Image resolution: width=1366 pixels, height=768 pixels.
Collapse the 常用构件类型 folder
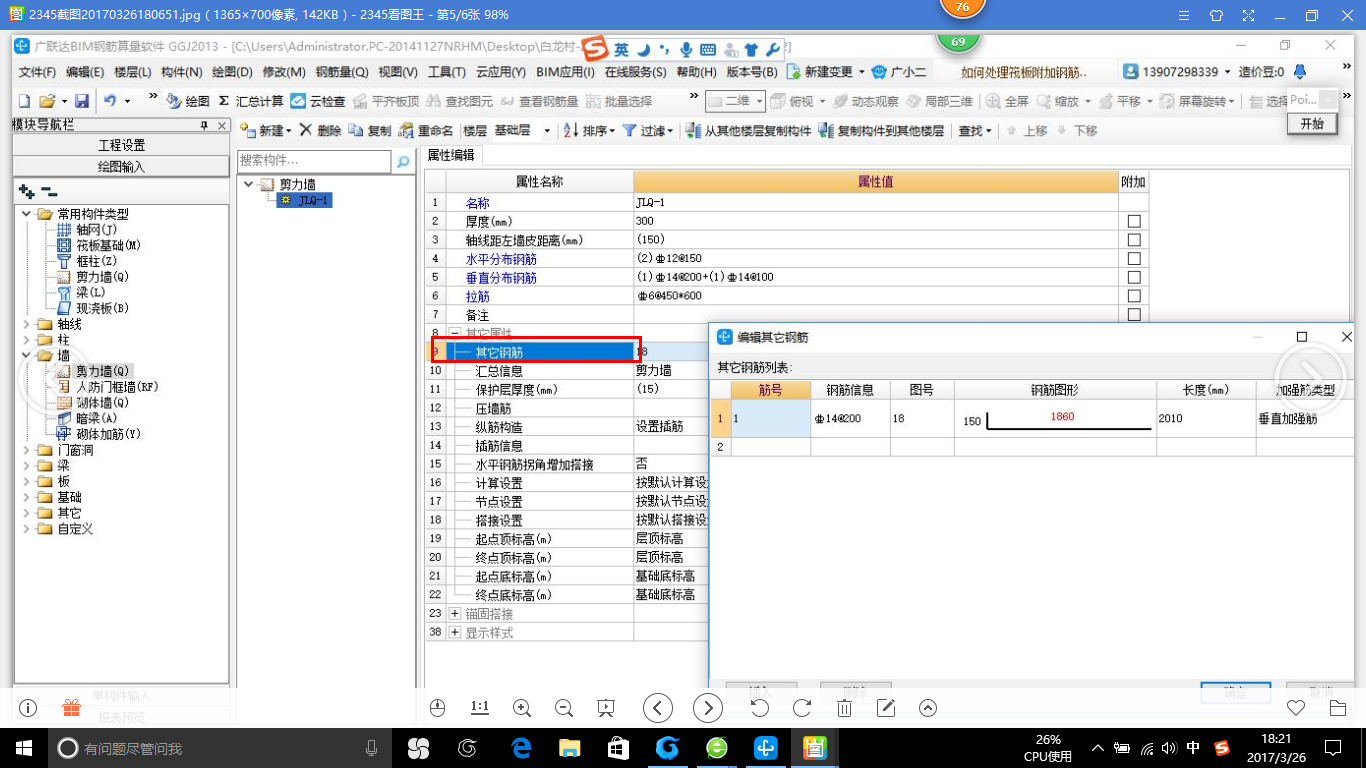click(x=27, y=214)
